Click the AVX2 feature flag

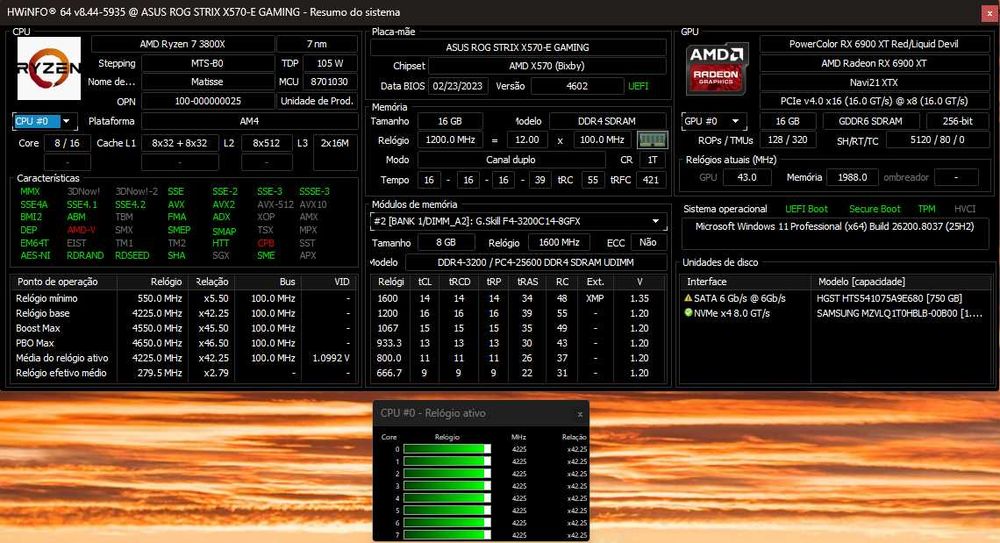224,205
